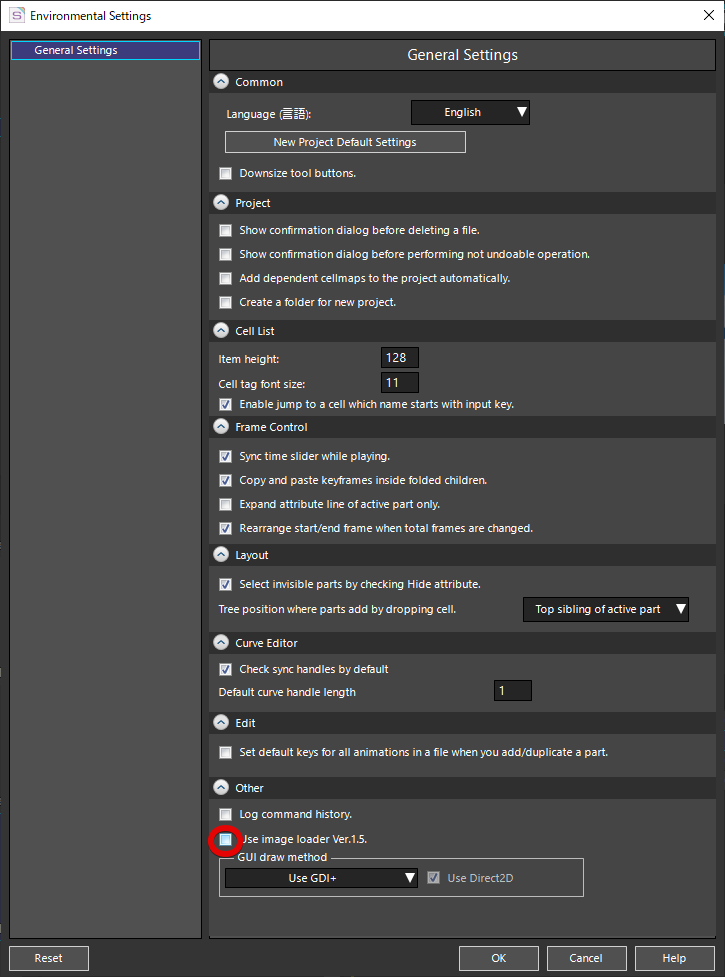Image resolution: width=725 pixels, height=977 pixels.
Task: Click New Project Default Settings button
Action: 345,142
